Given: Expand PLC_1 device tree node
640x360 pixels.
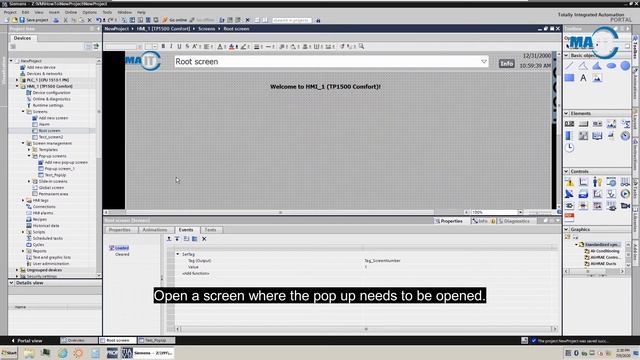Looking at the screenshot, I should coord(17,80).
